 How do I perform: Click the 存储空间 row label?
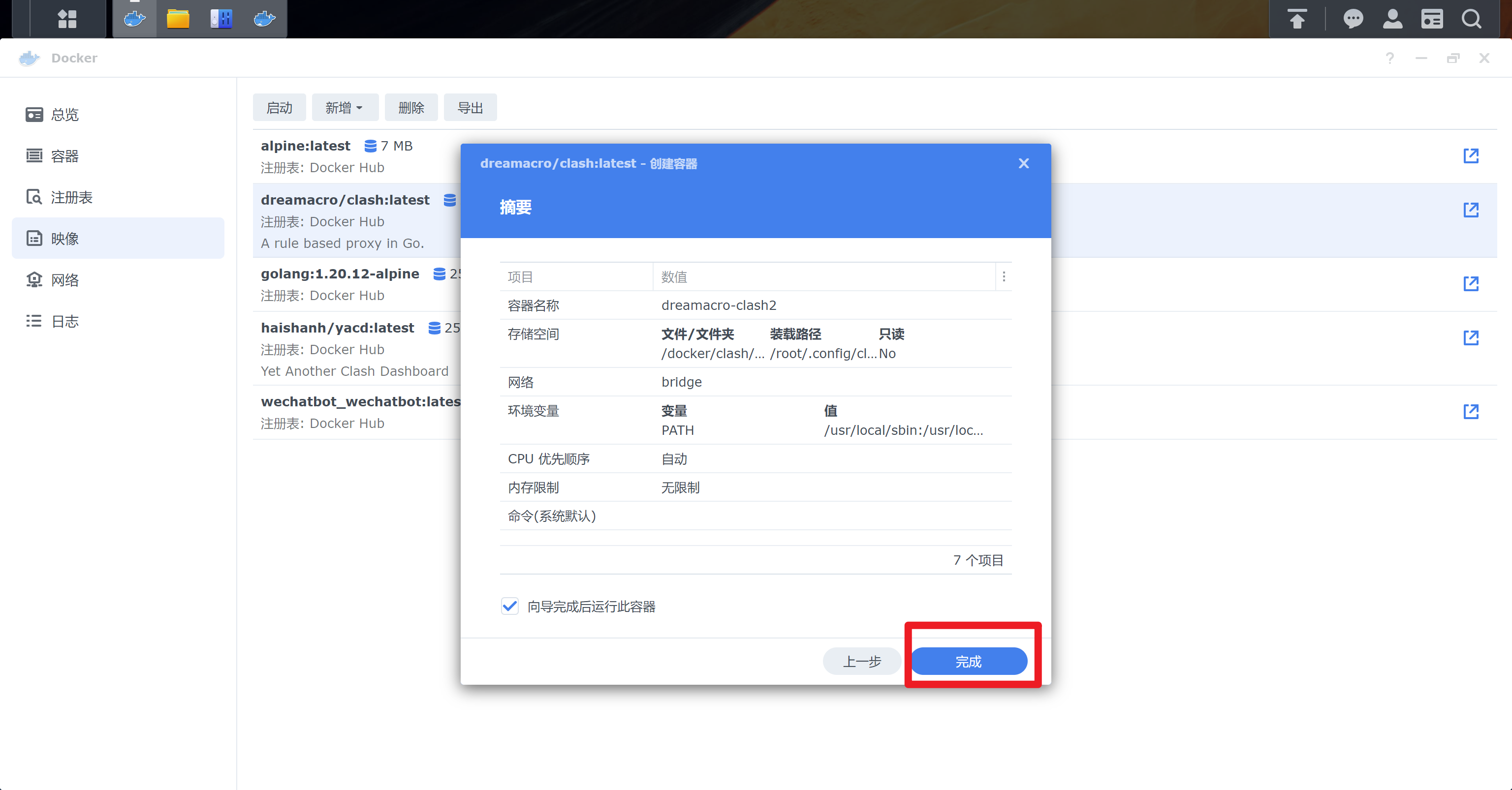point(533,334)
